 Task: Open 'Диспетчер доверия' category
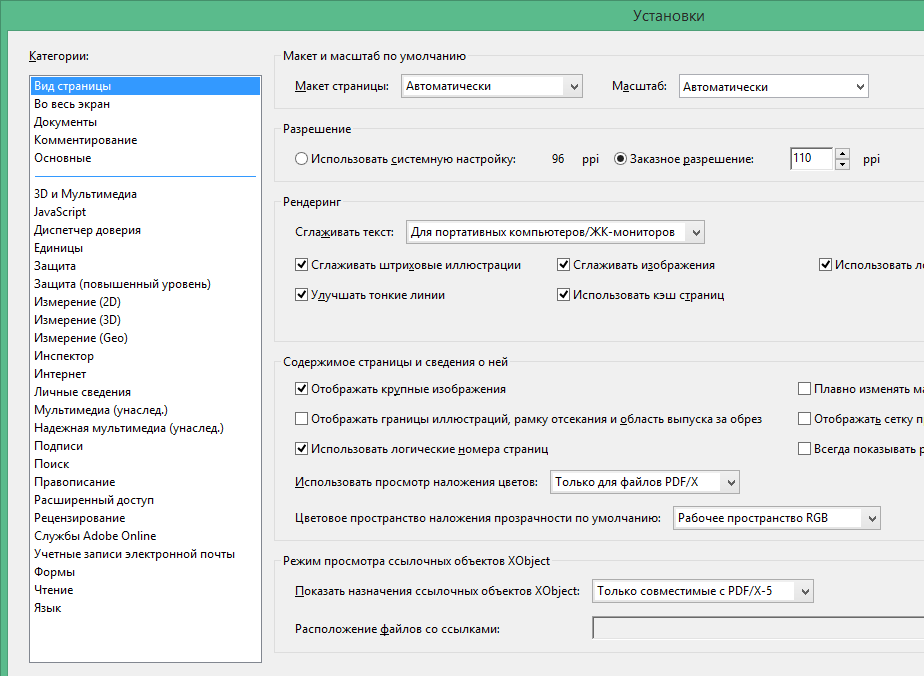point(145,230)
